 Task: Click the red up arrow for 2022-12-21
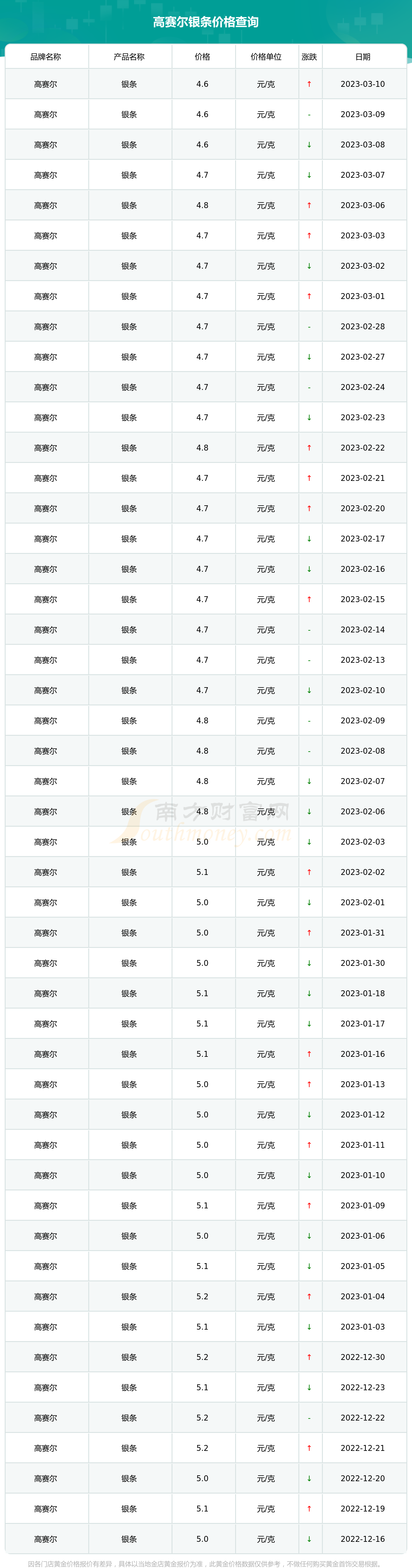pos(309,1448)
